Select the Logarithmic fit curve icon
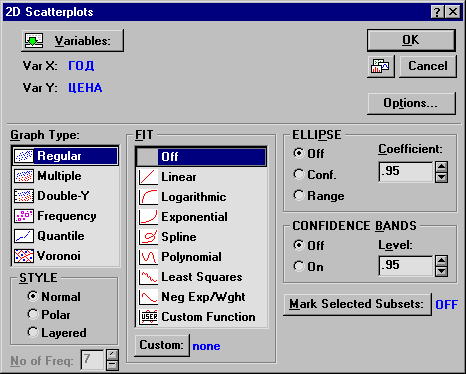 148,197
